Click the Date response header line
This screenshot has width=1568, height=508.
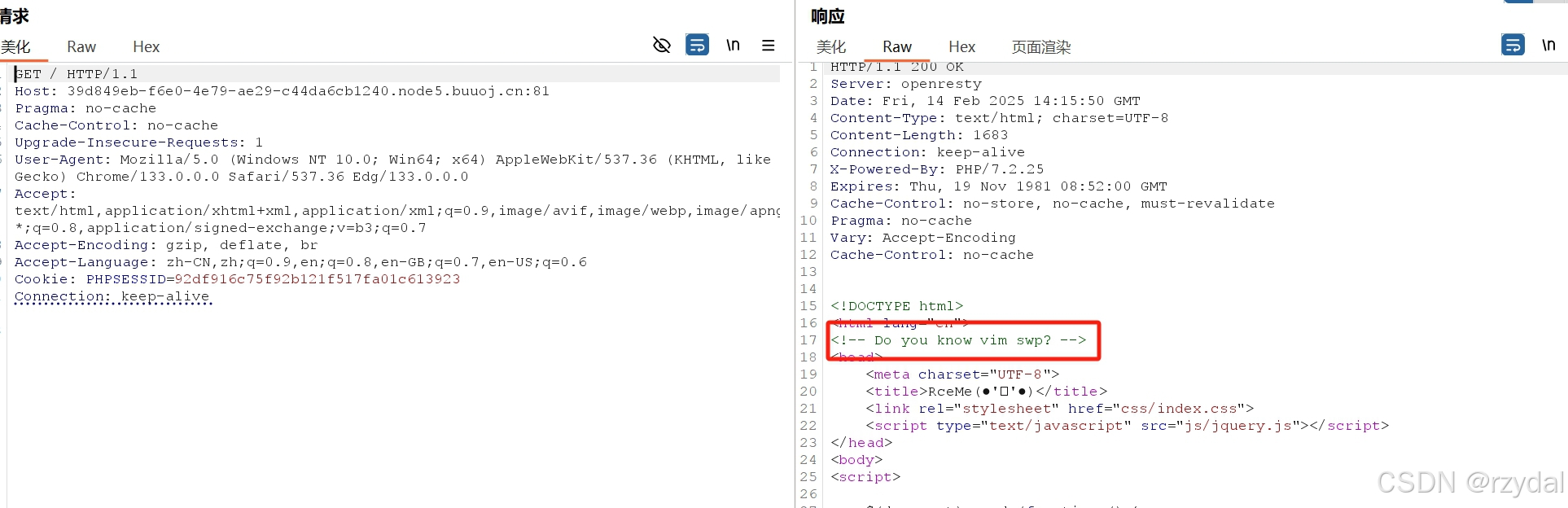(985, 101)
